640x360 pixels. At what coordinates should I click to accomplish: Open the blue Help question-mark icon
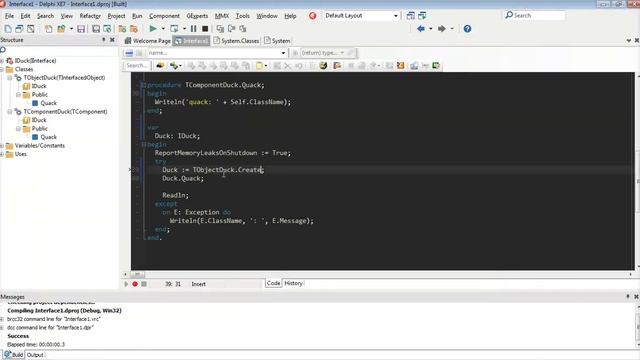pyautogui.click(x=467, y=29)
